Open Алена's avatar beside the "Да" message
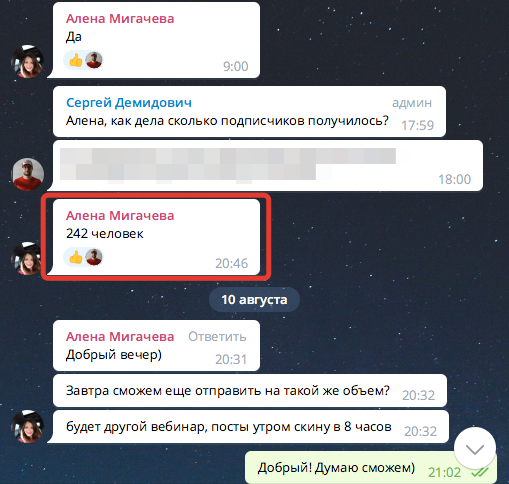 pyautogui.click(x=27, y=61)
